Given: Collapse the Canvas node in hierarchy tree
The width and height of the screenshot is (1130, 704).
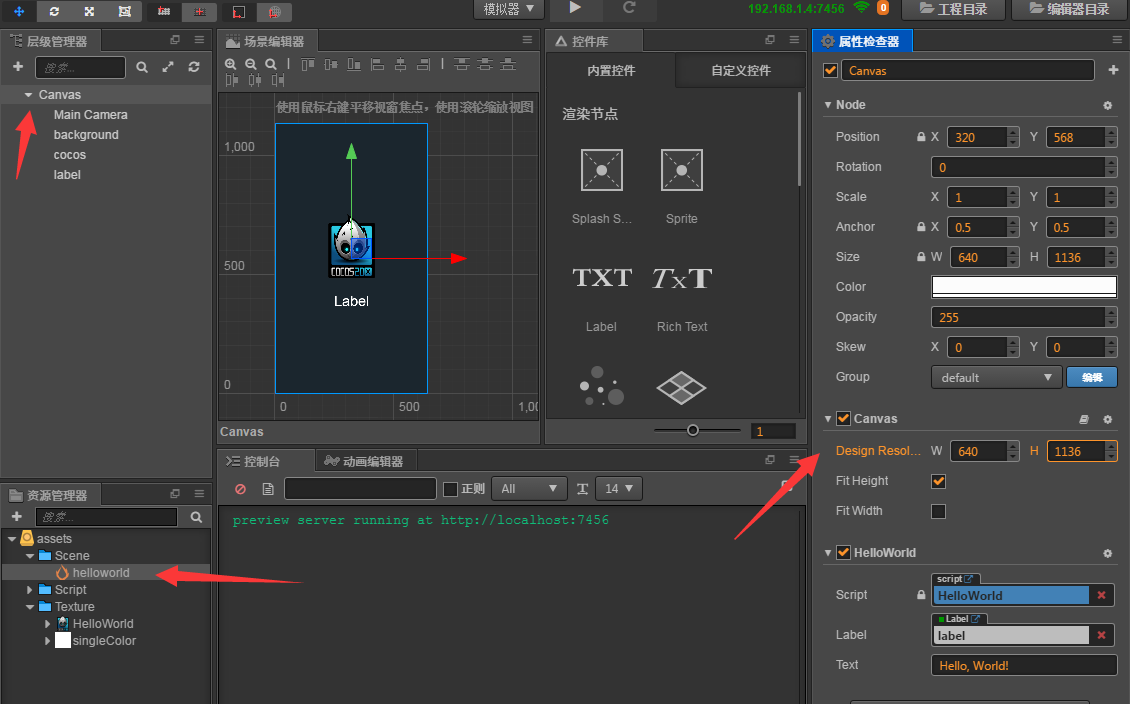Looking at the screenshot, I should [x=28, y=95].
